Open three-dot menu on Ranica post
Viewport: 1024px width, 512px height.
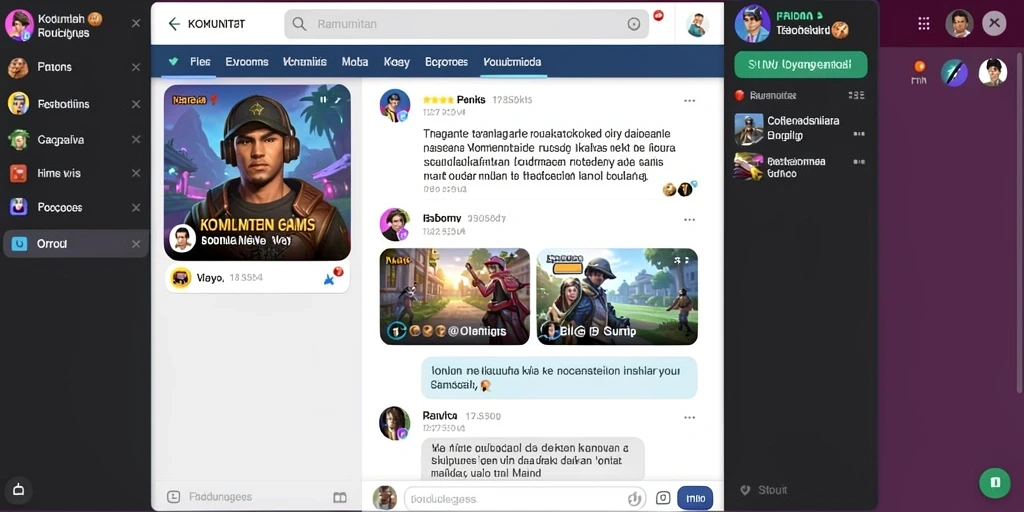click(x=689, y=417)
